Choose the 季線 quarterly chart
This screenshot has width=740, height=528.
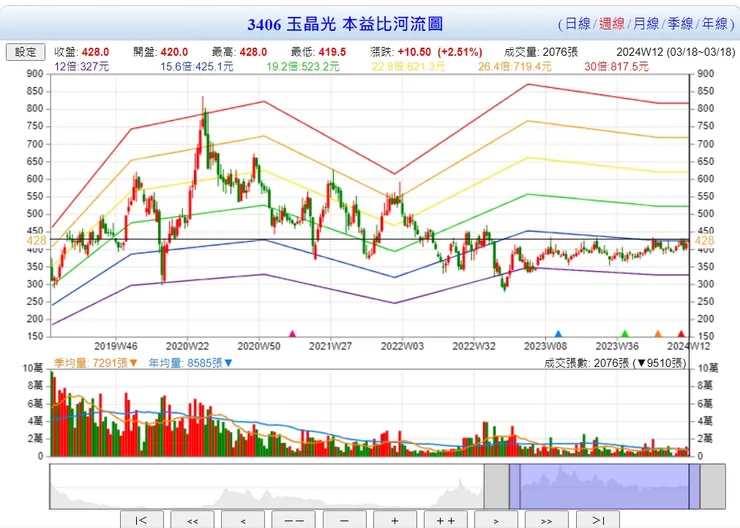coord(680,24)
